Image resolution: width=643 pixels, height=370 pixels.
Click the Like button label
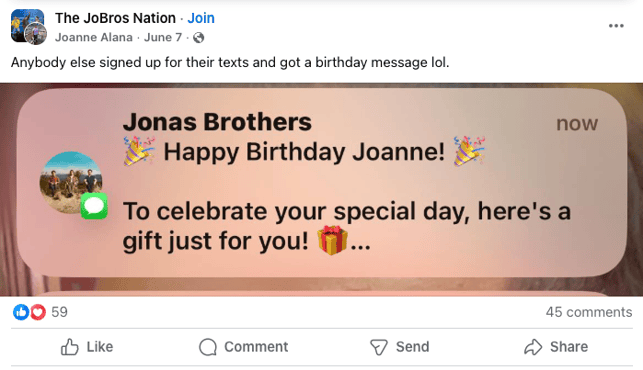point(100,347)
